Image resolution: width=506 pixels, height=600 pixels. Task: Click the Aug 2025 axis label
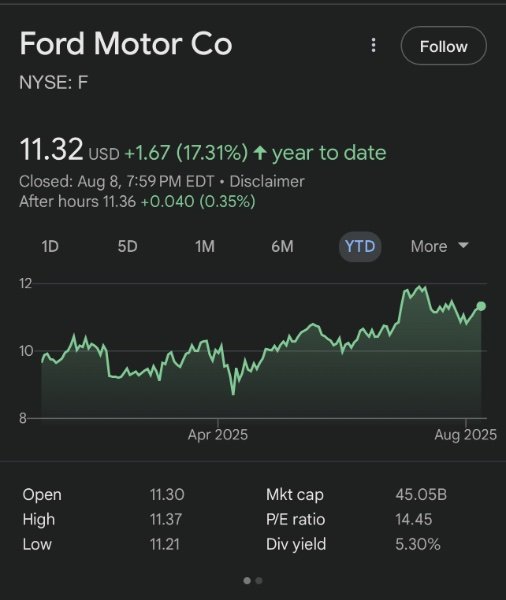coord(465,435)
